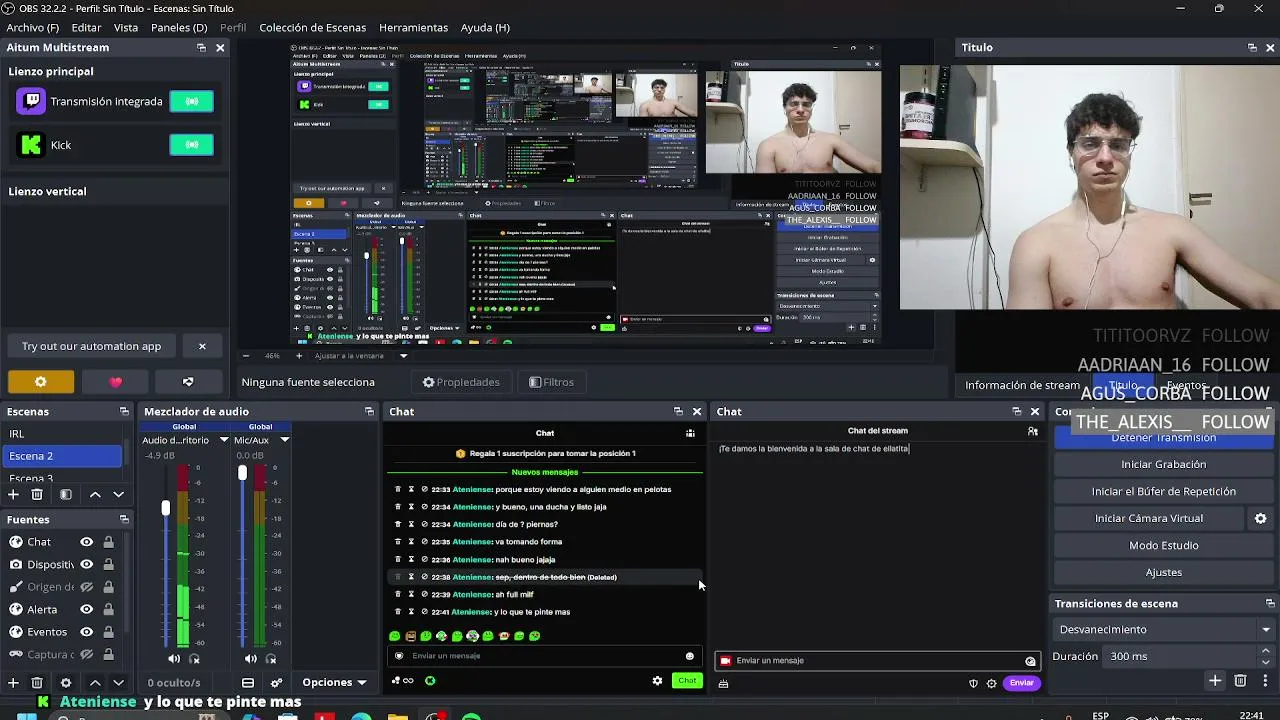Hide the Alerta source eye icon
Screen dimensions: 1280x720
[x=87, y=609]
